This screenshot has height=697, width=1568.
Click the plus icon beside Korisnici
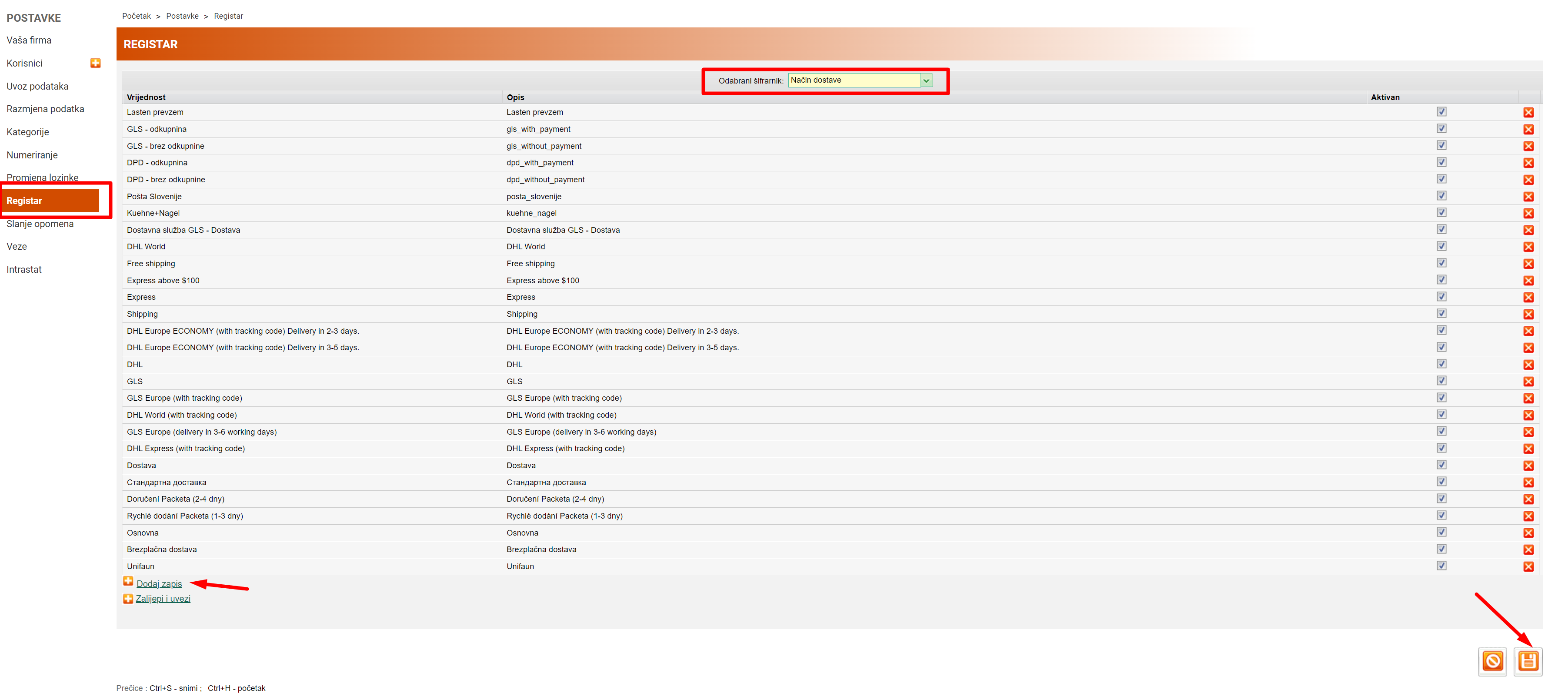click(96, 63)
